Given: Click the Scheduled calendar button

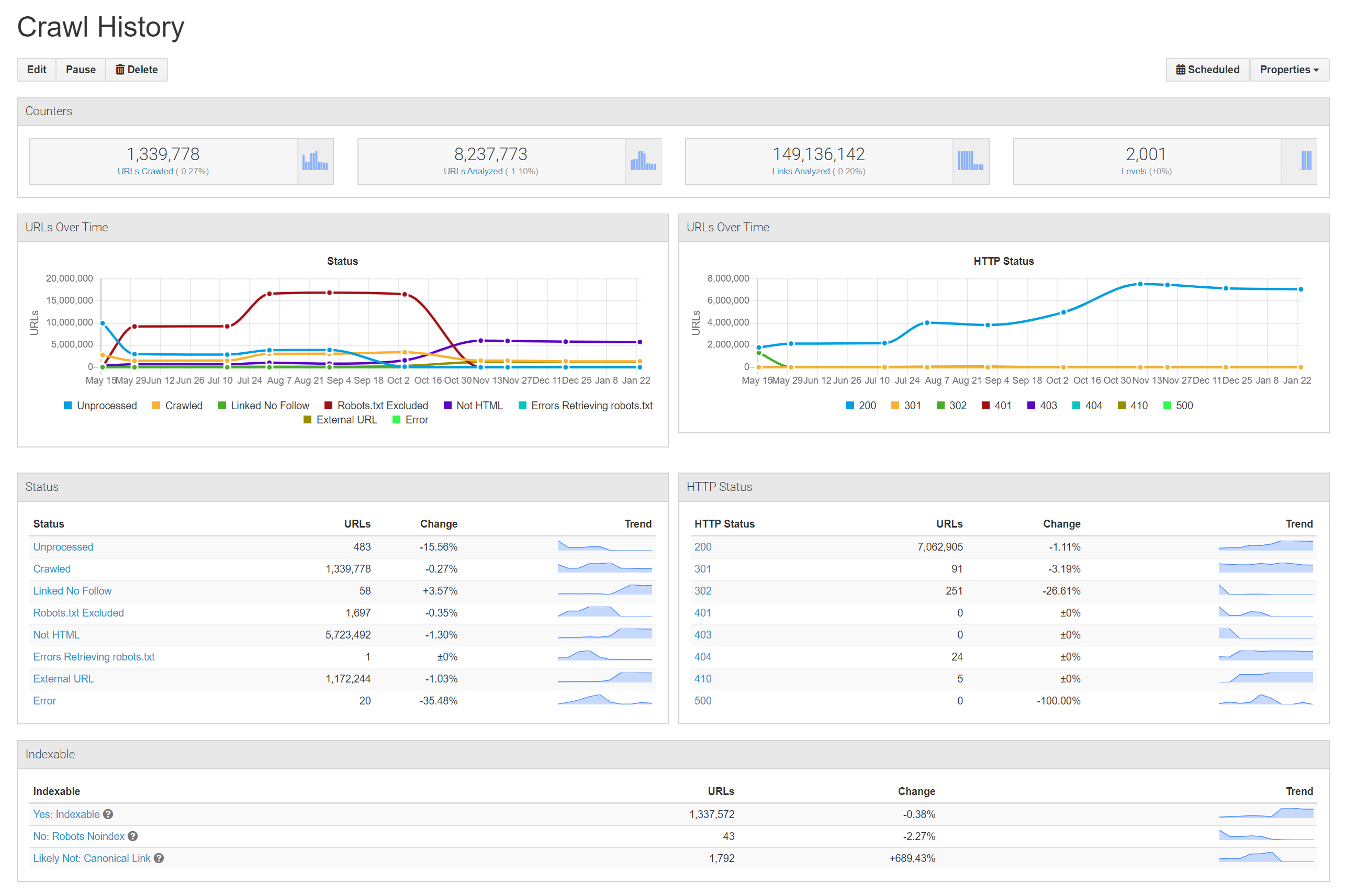Looking at the screenshot, I should [x=1207, y=70].
